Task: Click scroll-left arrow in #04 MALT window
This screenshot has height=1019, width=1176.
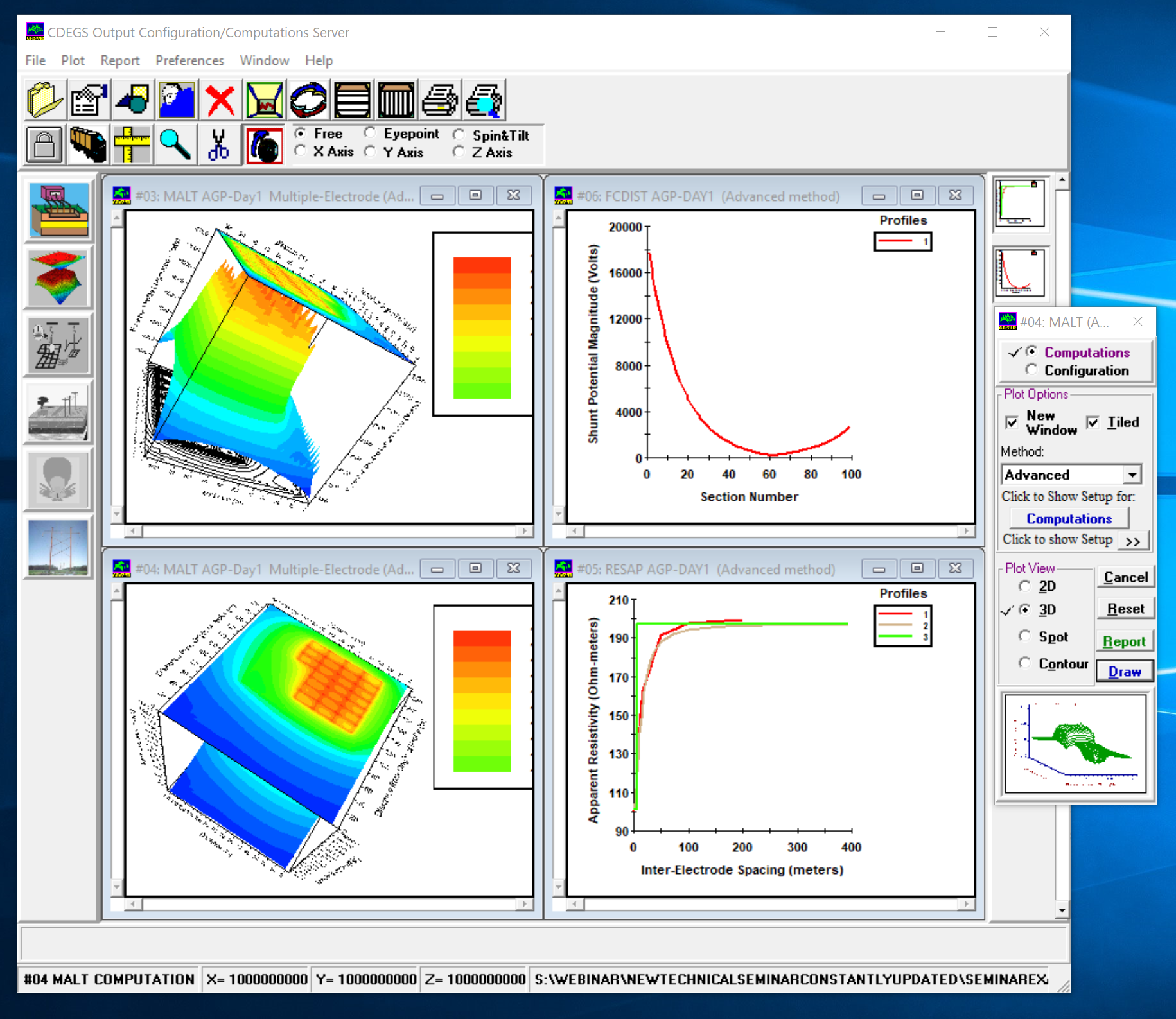Action: click(x=133, y=904)
